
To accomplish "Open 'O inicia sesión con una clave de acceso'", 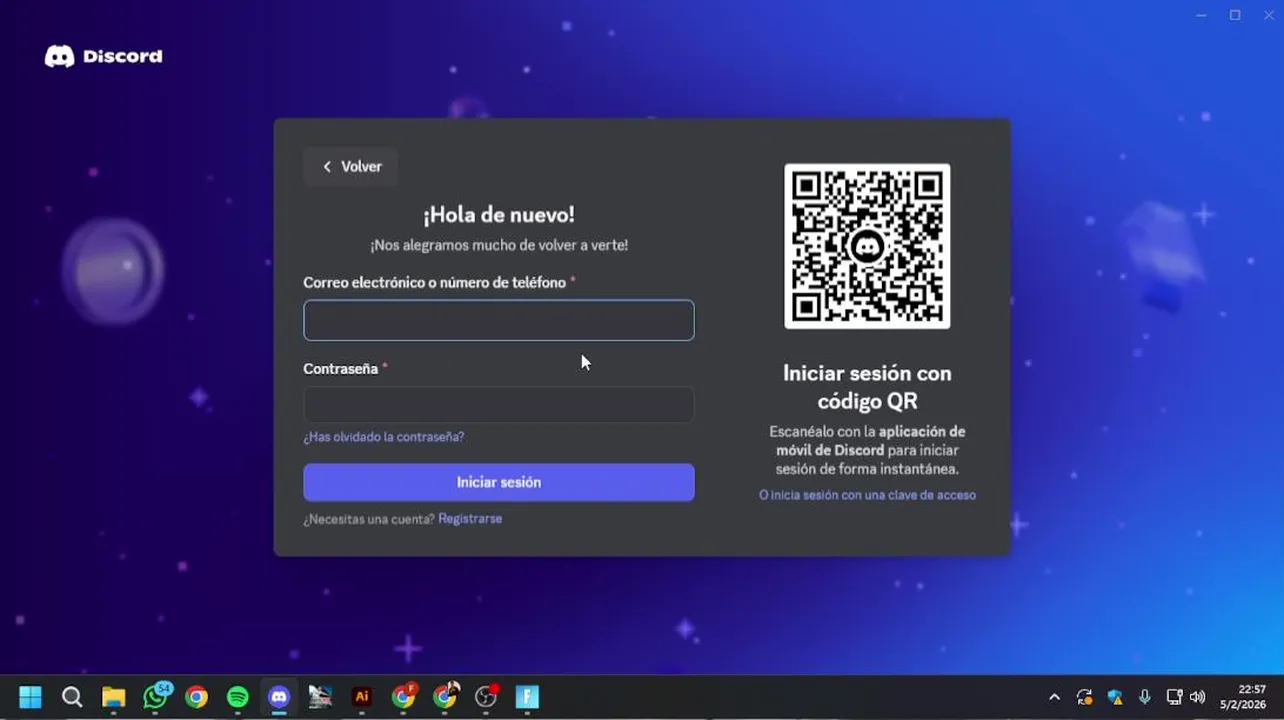I will coord(867,495).
